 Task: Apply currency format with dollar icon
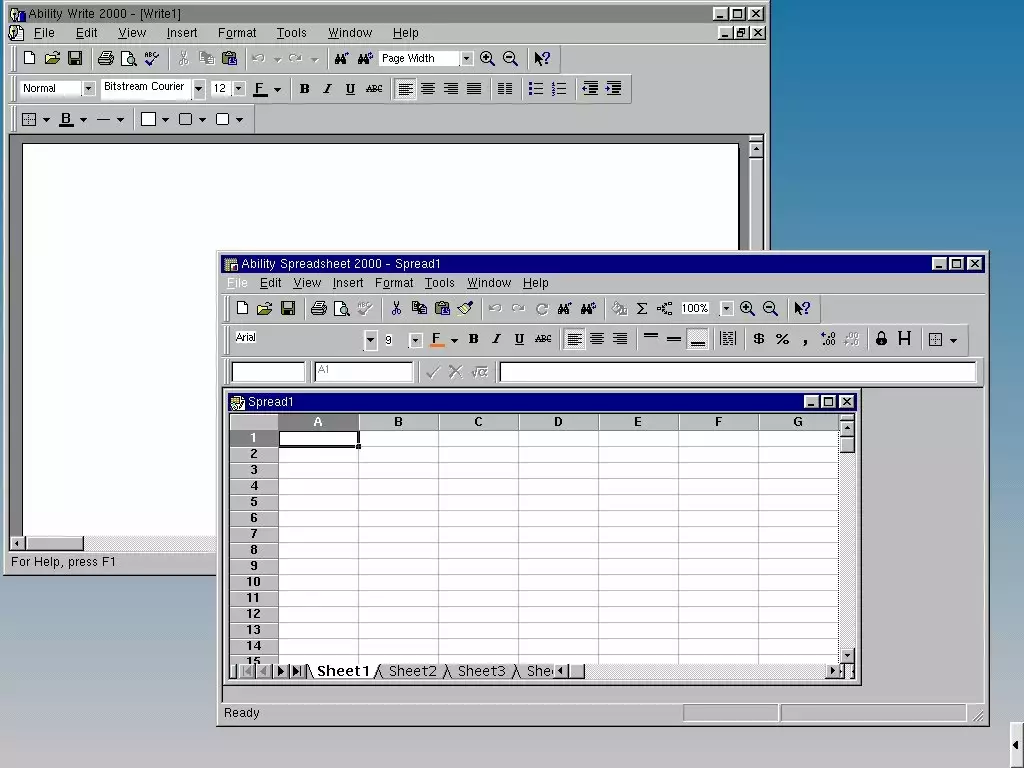coord(759,340)
